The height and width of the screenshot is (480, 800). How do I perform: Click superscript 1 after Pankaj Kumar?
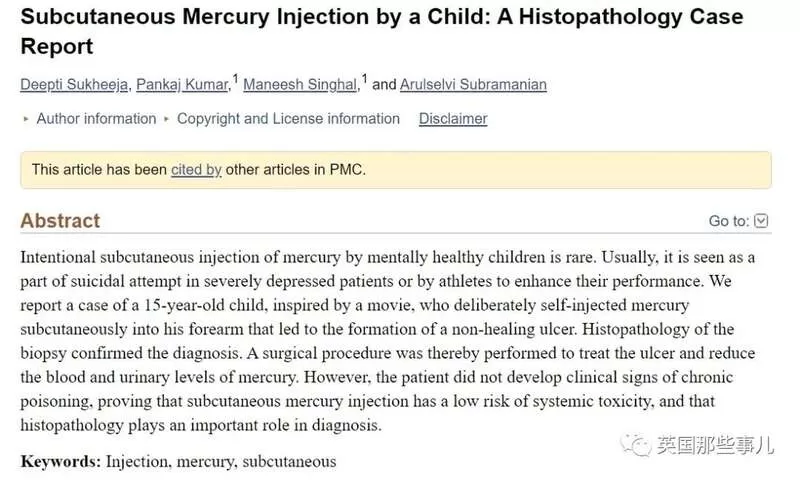tap(235, 79)
